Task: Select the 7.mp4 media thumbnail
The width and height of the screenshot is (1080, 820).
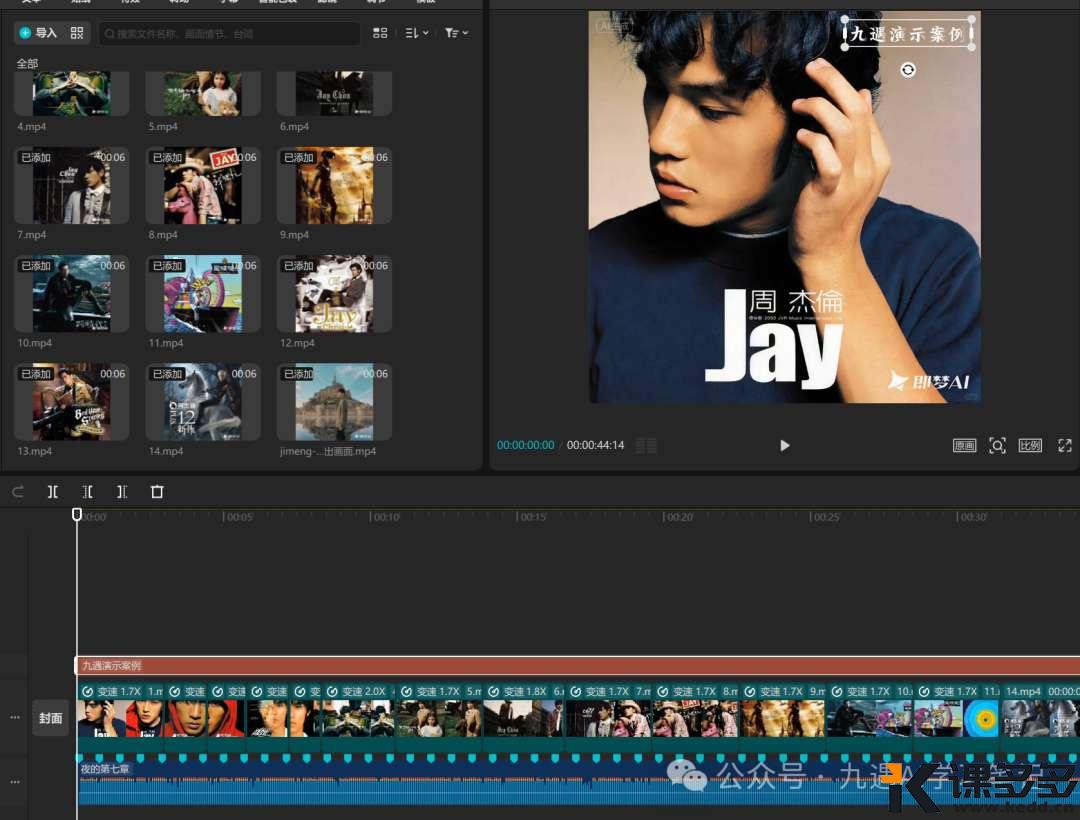Action: 72,185
